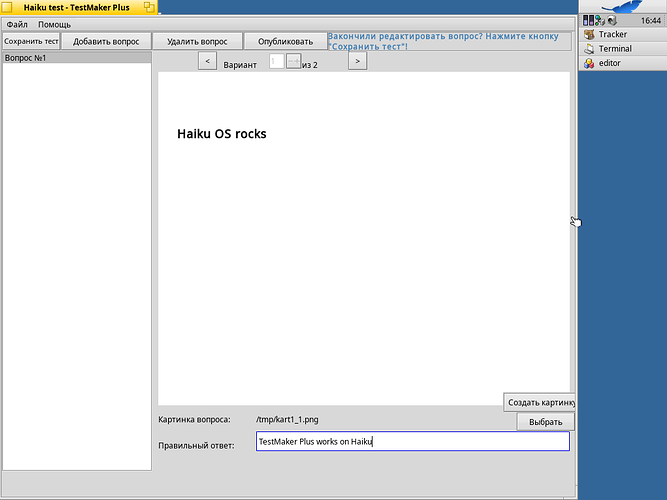The width and height of the screenshot is (667, 500).
Task: Go to next variant with > button
Action: point(357,61)
